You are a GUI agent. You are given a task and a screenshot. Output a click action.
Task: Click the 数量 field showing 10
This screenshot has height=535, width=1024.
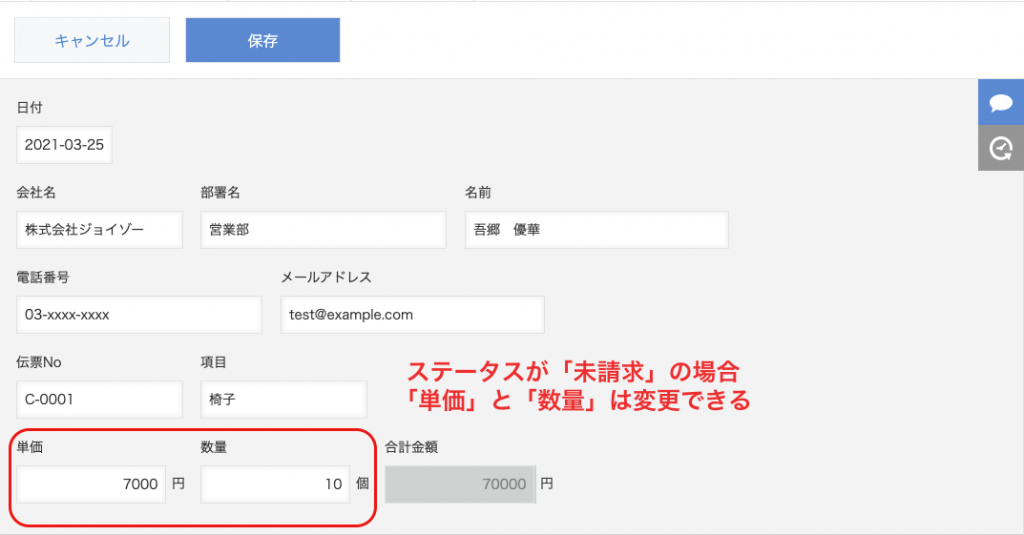[x=275, y=485]
